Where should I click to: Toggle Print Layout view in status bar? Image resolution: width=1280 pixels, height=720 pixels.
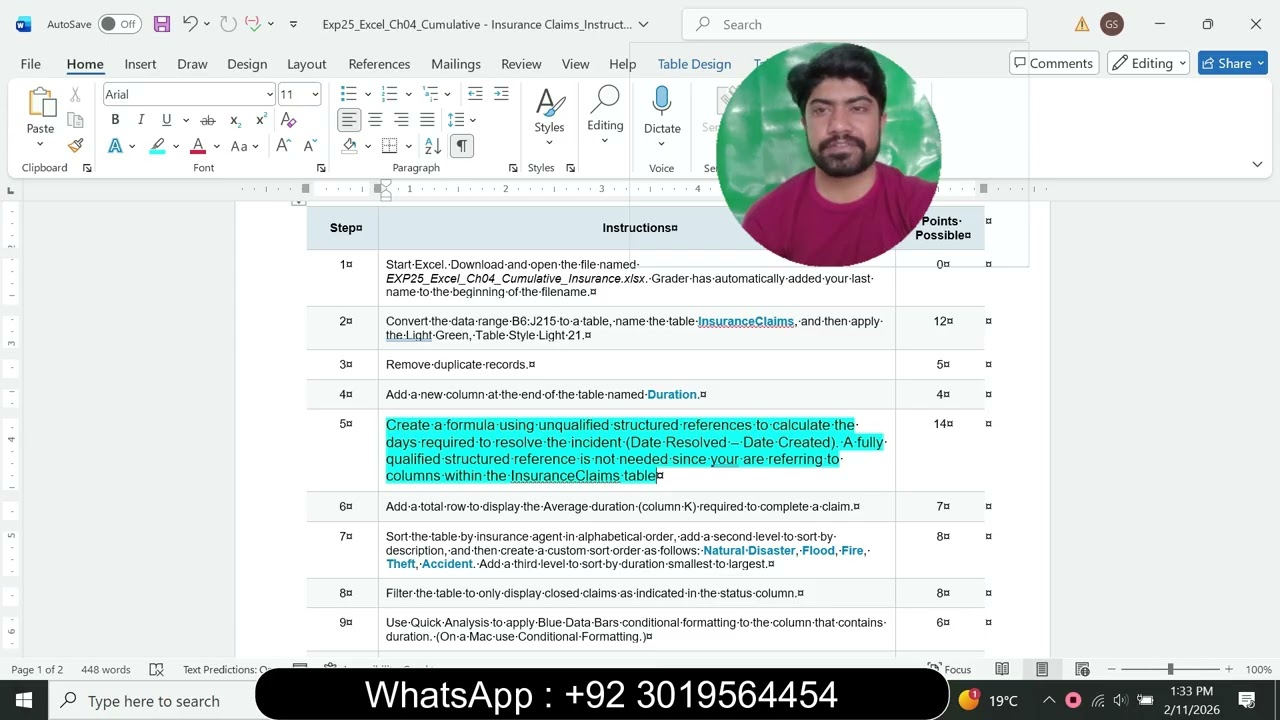point(1042,669)
